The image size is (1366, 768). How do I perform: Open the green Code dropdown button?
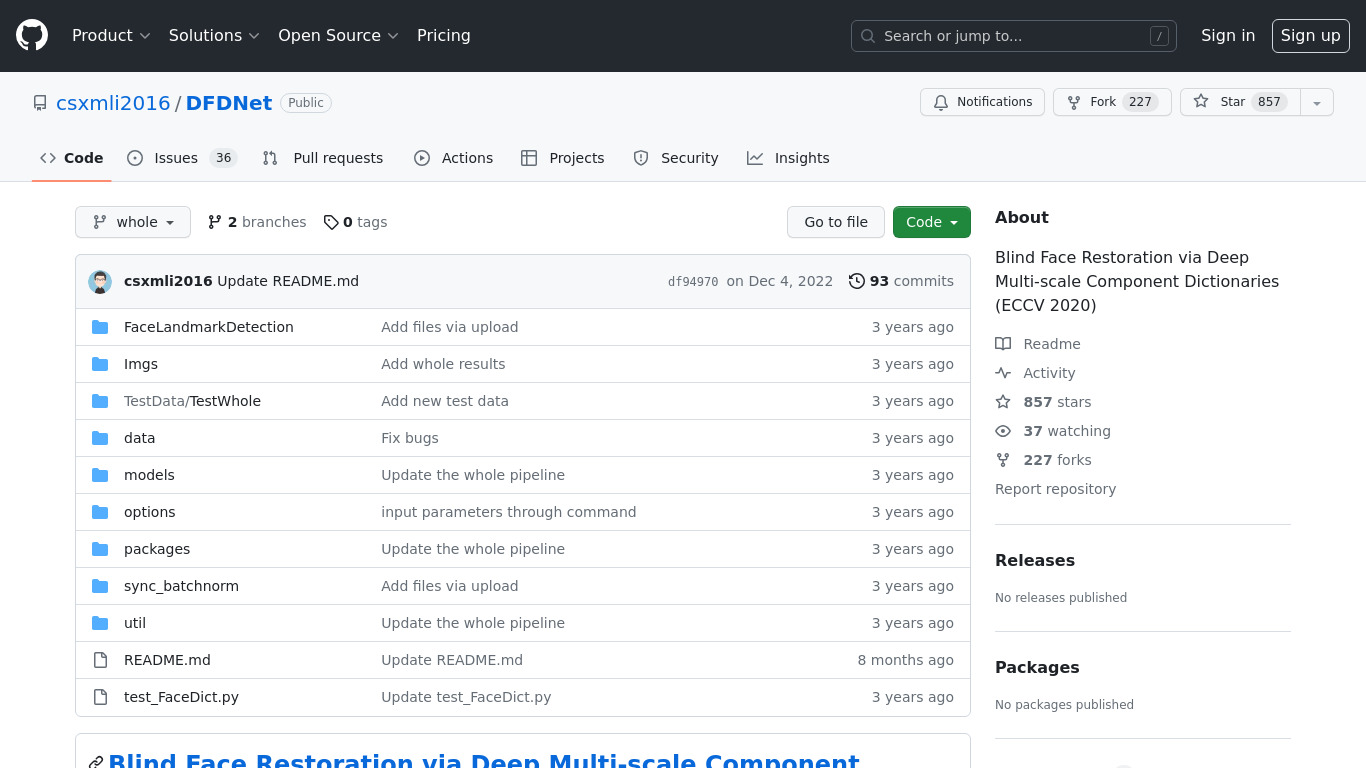[x=932, y=222]
